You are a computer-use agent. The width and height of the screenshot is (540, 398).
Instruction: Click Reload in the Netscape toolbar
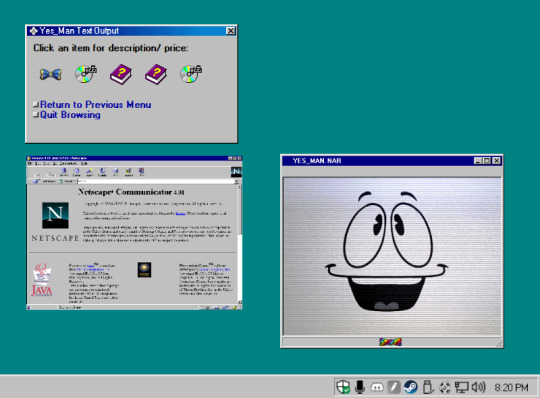coord(64,172)
